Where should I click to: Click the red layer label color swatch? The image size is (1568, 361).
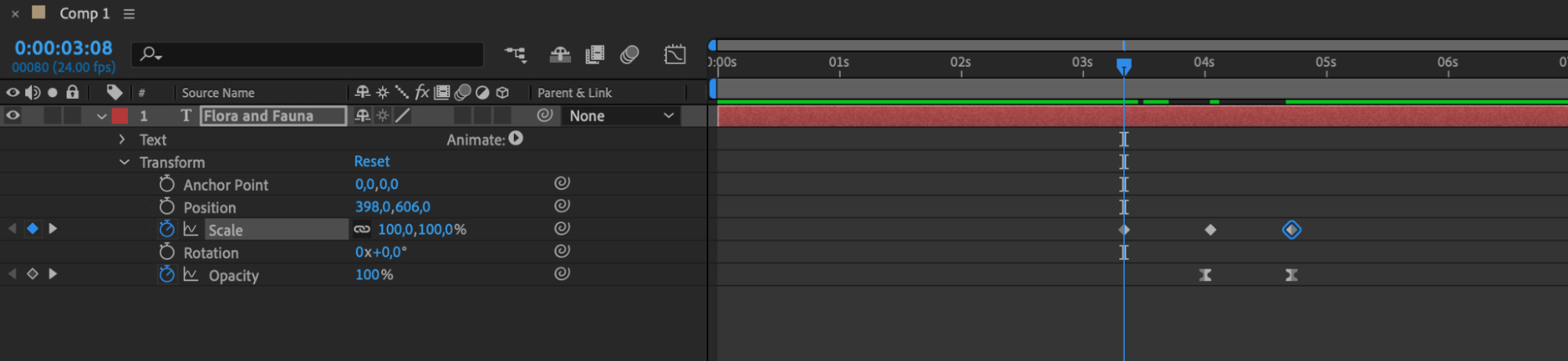point(120,115)
